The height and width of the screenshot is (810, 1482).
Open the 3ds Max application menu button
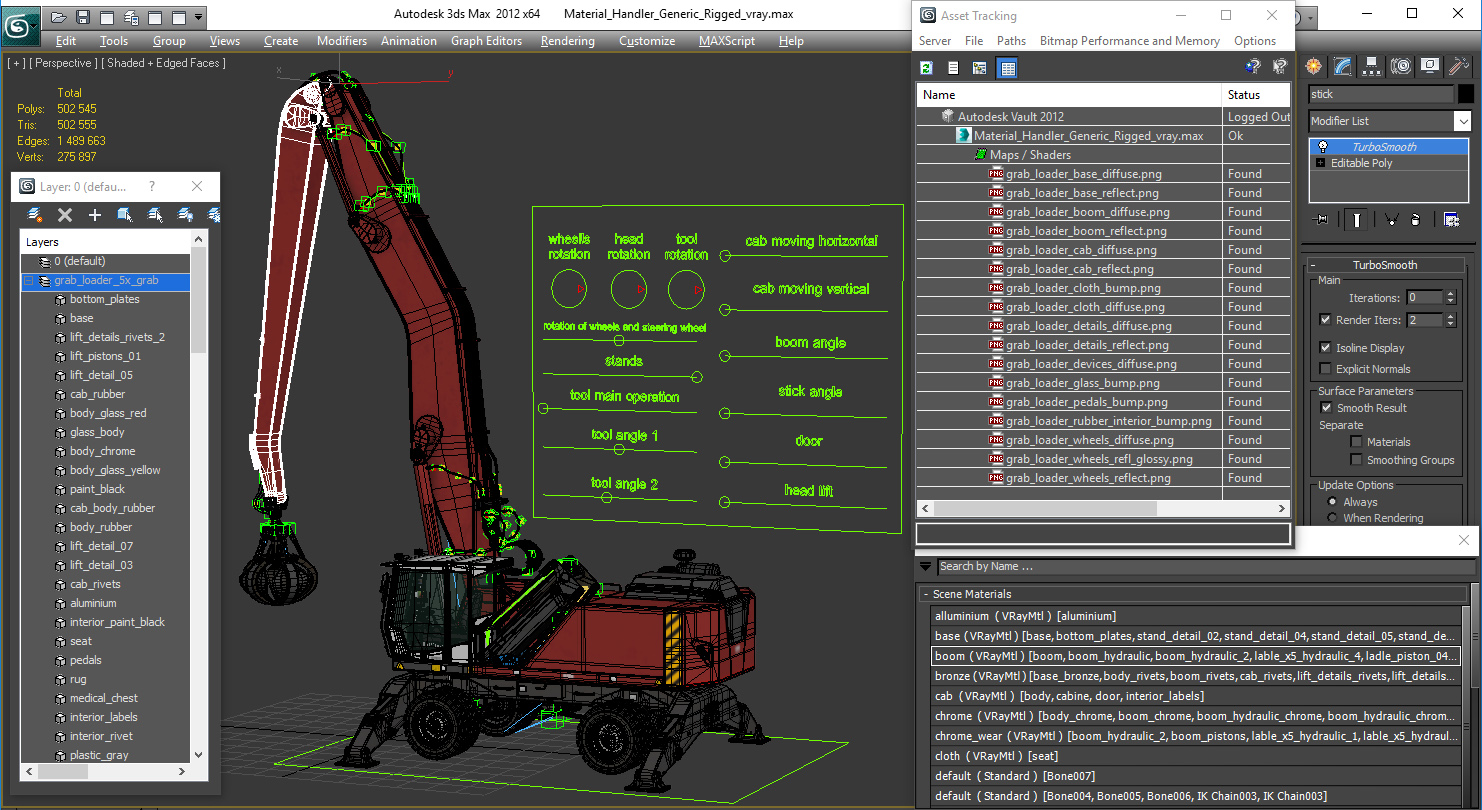[x=19, y=25]
